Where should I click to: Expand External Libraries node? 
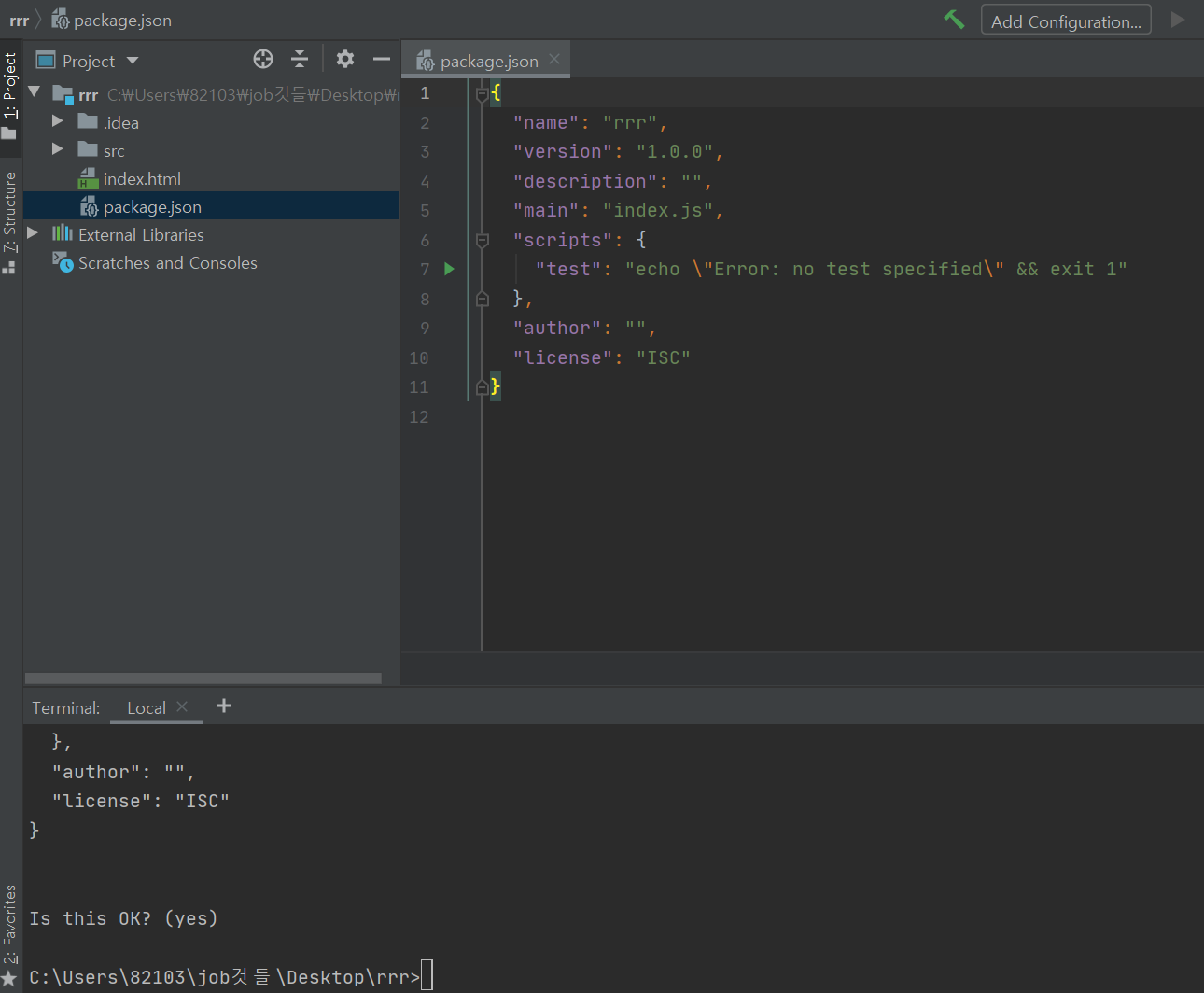point(33,233)
